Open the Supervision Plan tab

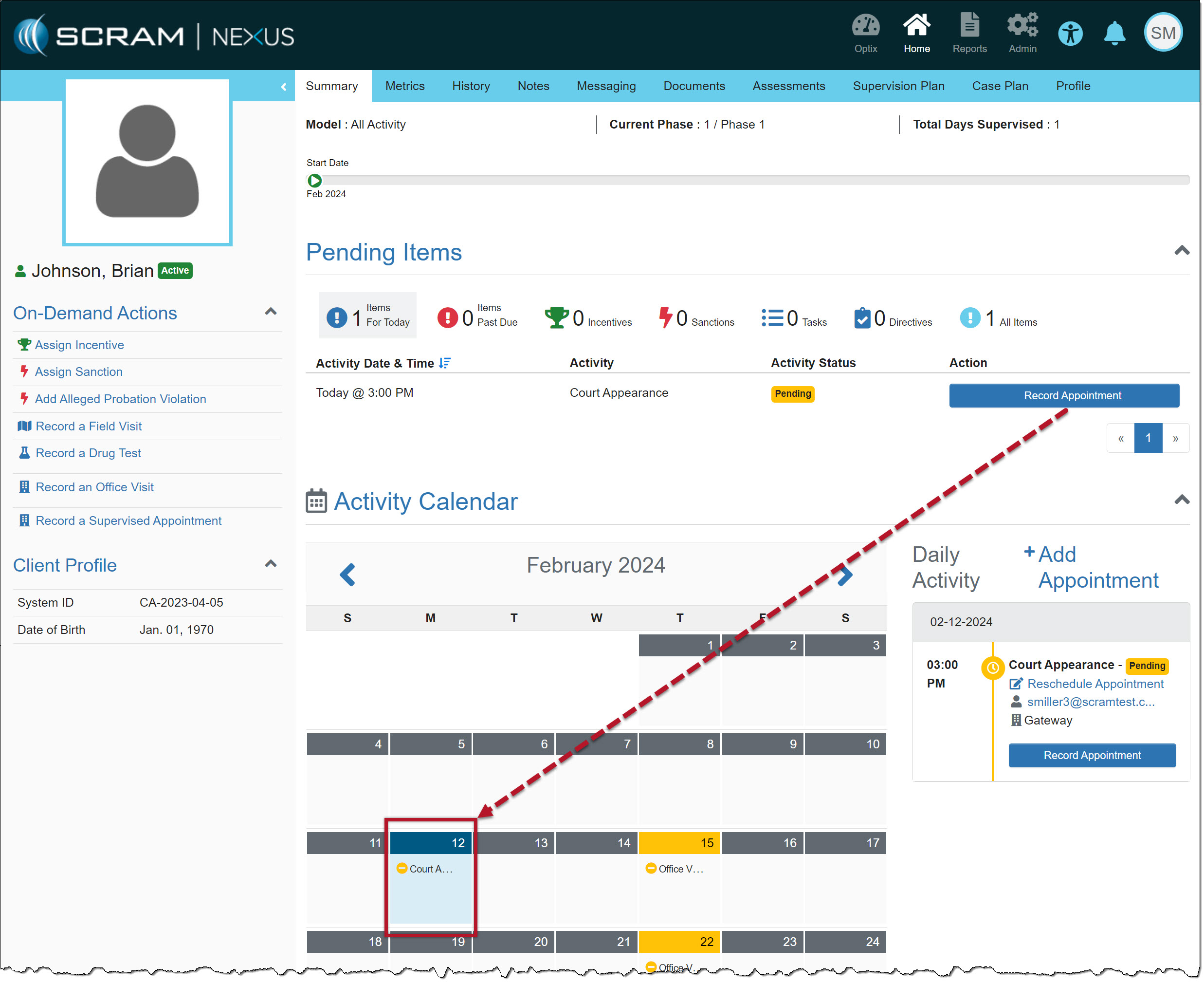pyautogui.click(x=898, y=86)
